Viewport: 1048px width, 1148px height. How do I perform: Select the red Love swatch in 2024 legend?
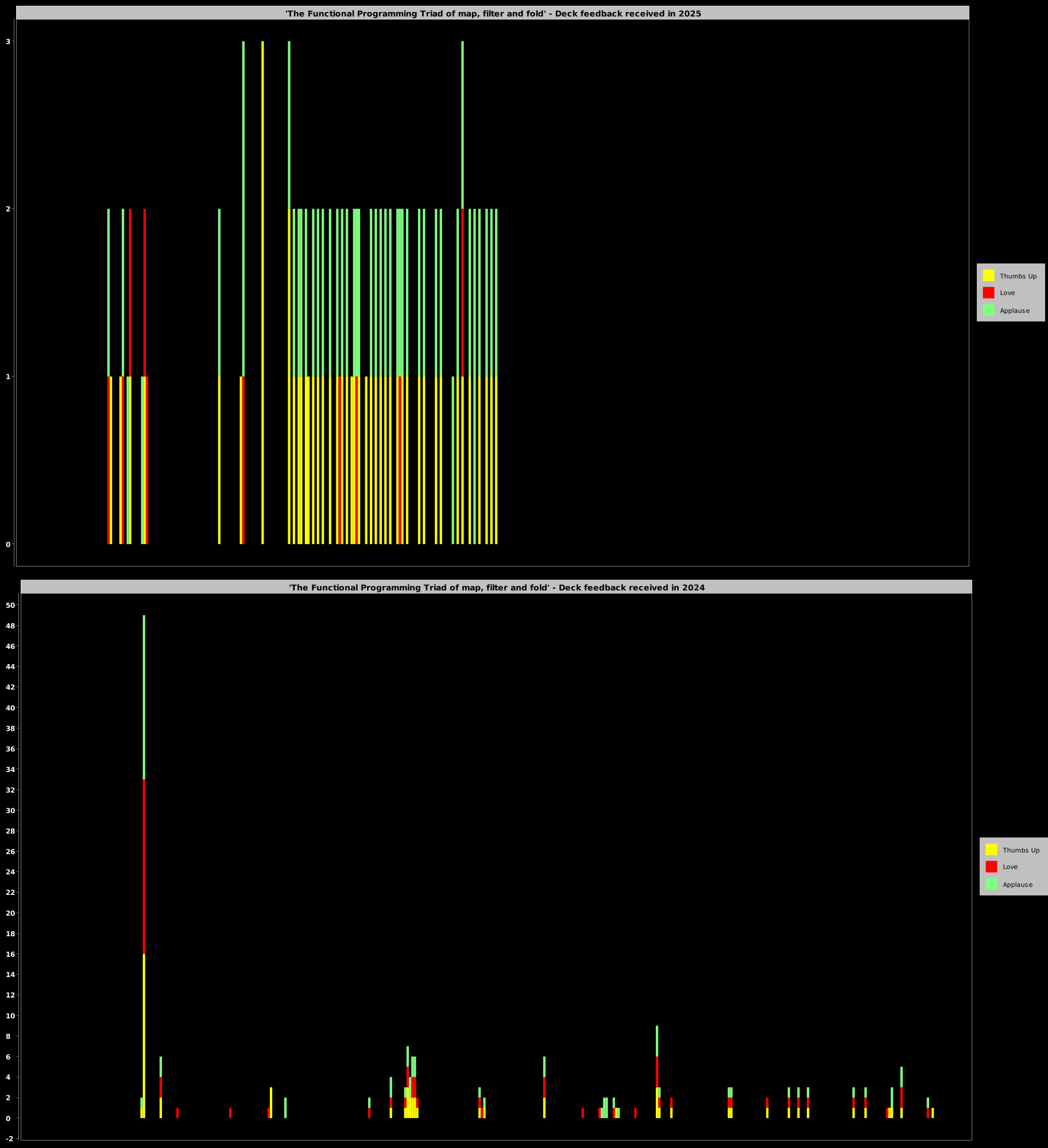point(991,867)
